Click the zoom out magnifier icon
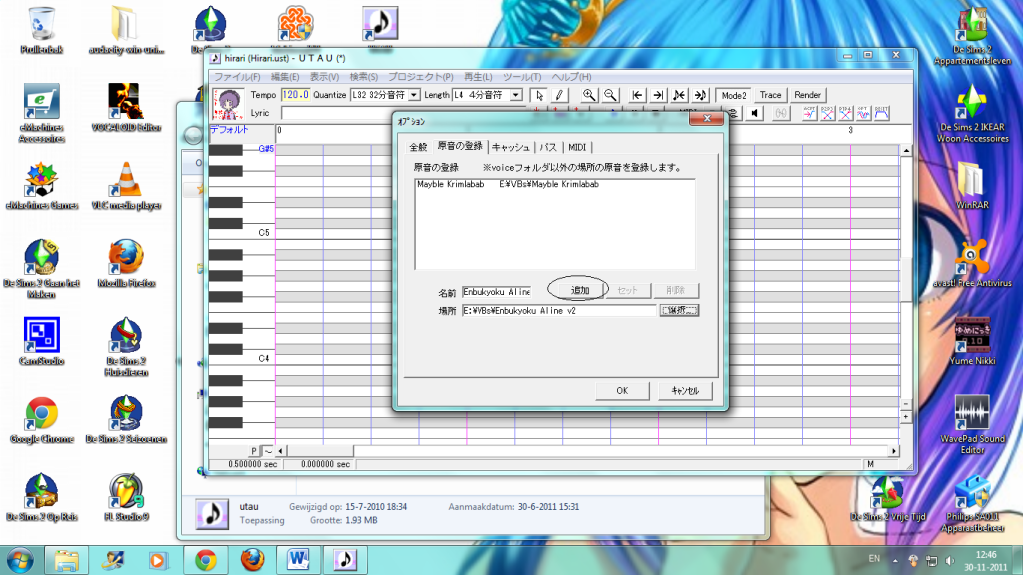Screen dimensions: 1023x575 [x=610, y=95]
